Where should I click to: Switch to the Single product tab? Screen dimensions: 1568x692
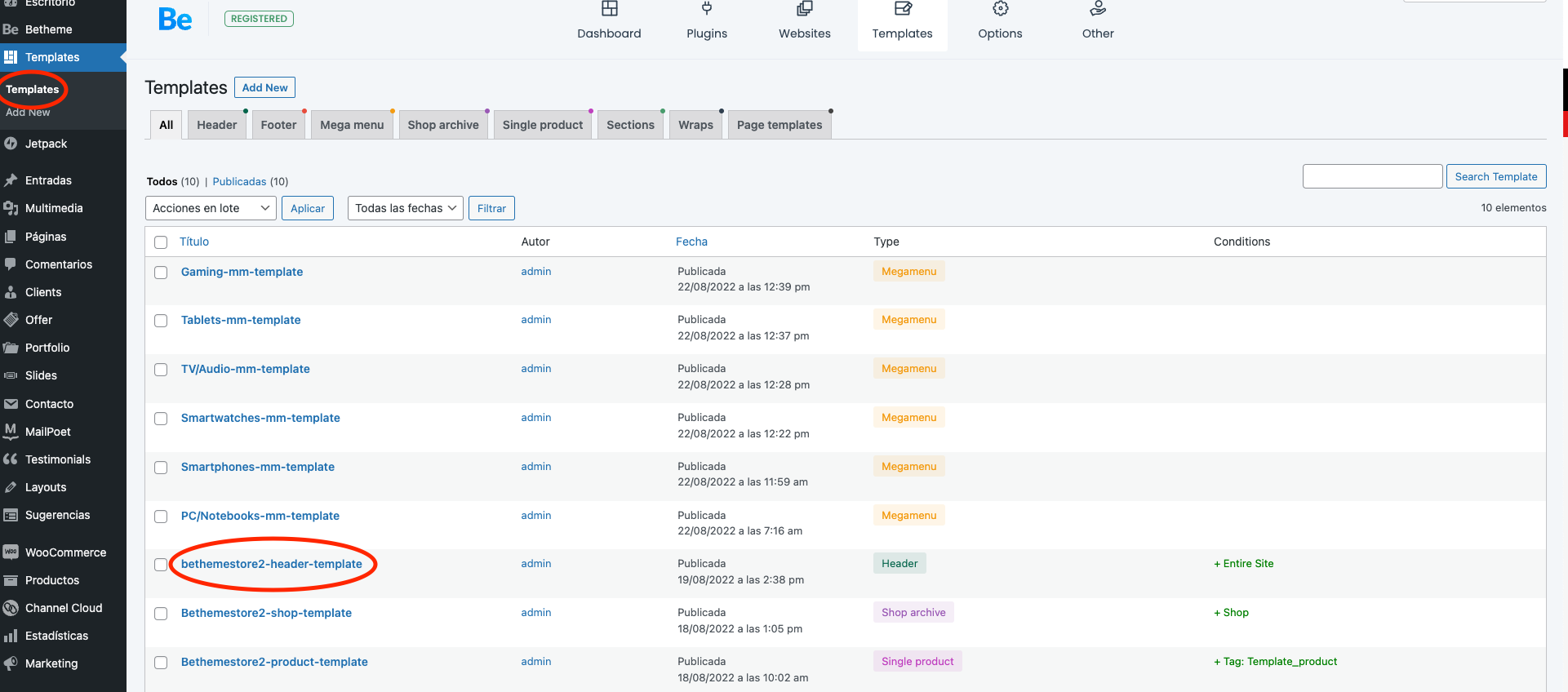pos(543,125)
